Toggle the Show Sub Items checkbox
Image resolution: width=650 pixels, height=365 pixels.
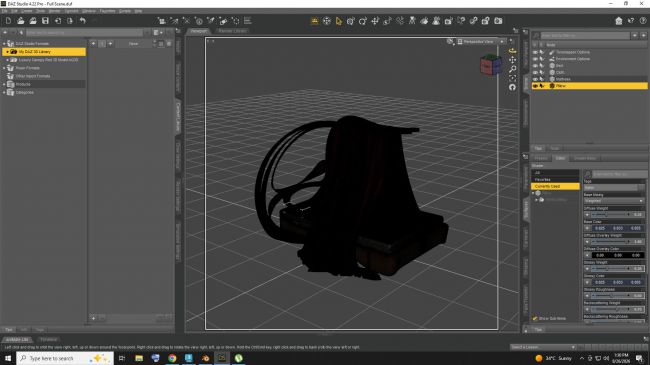click(x=535, y=319)
